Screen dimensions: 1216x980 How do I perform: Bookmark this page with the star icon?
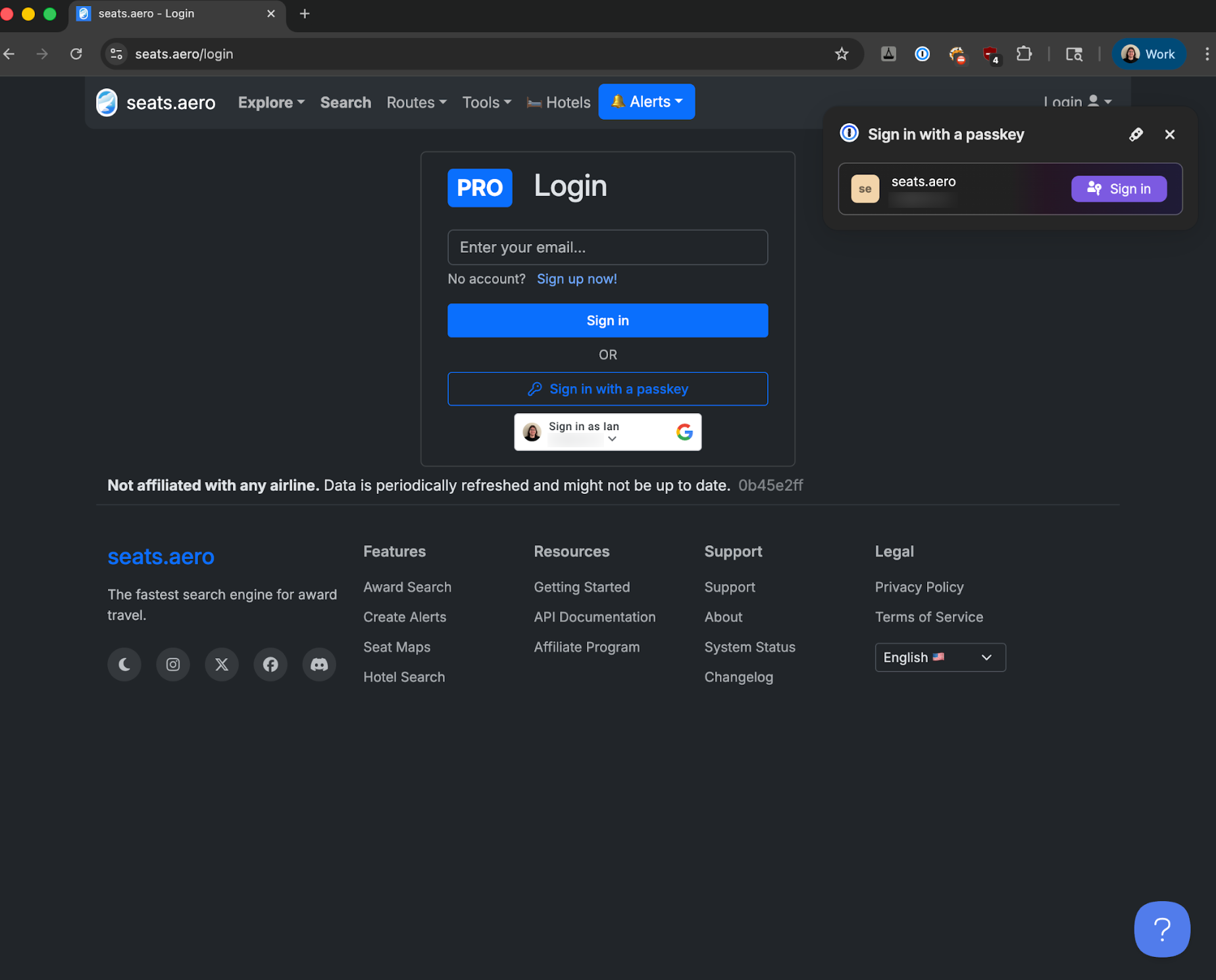tap(842, 54)
